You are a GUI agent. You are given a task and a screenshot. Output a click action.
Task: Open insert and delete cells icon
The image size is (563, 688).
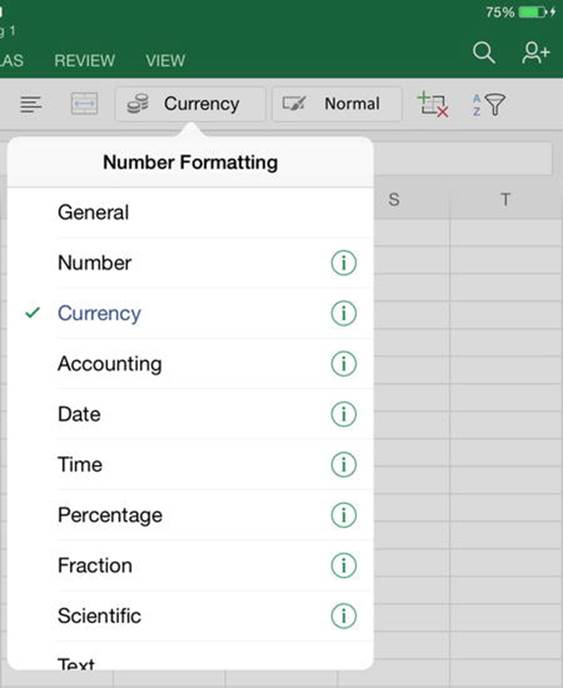coord(433,104)
